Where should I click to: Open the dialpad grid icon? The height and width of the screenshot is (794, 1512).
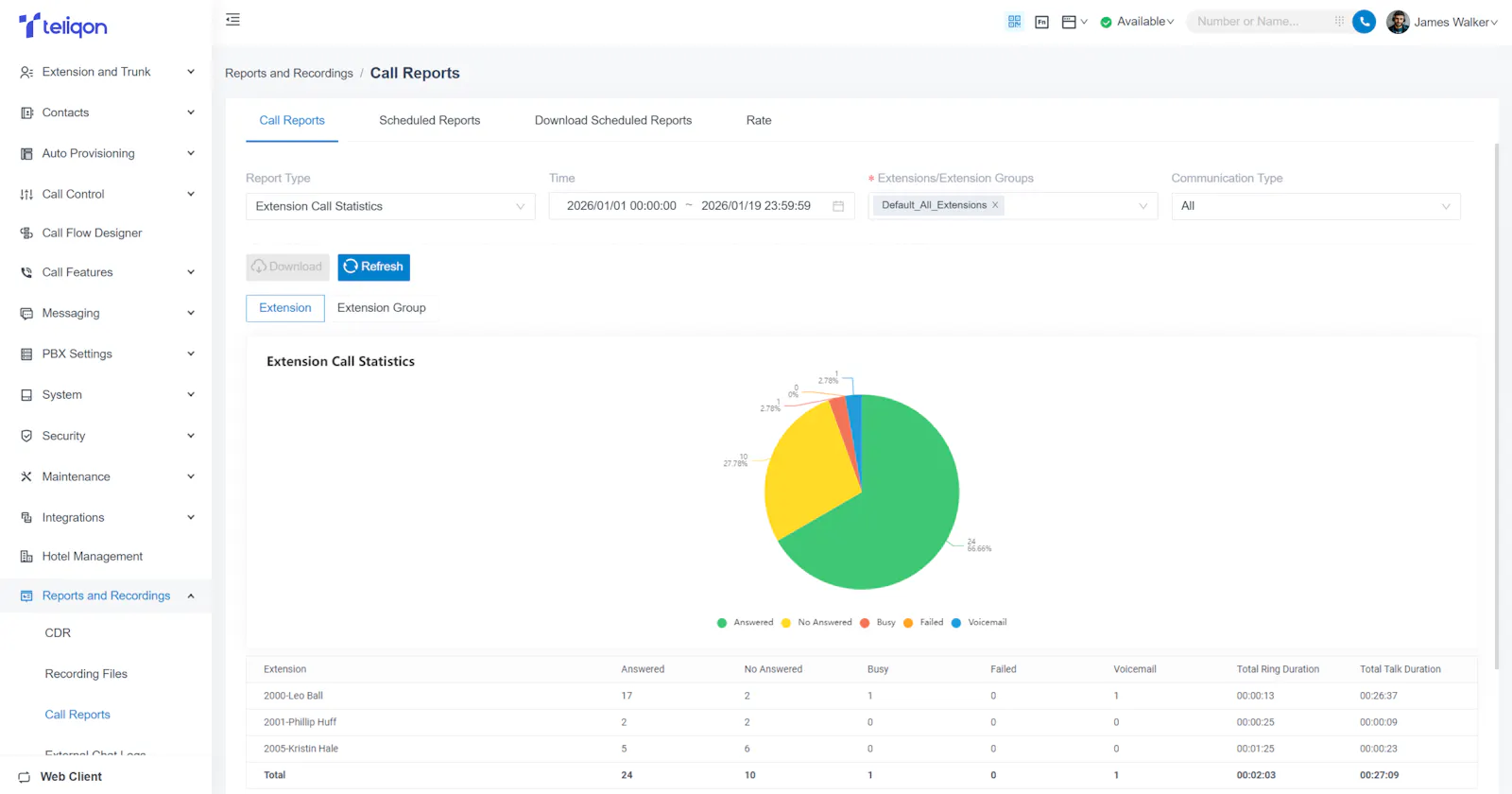[x=1339, y=21]
